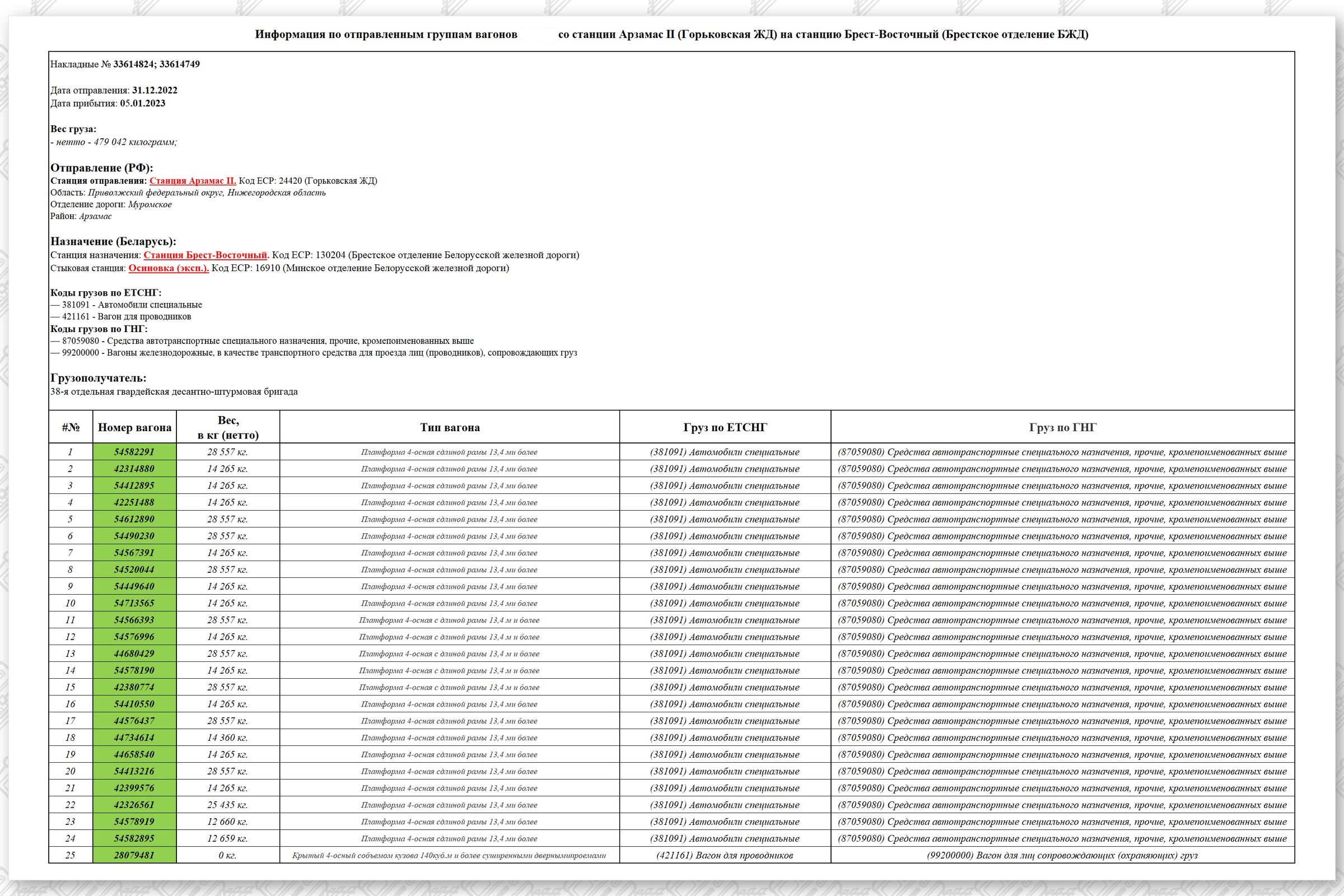The image size is (1344, 896).
Task: Select the 'Номер вагона' column header
Action: click(x=134, y=427)
